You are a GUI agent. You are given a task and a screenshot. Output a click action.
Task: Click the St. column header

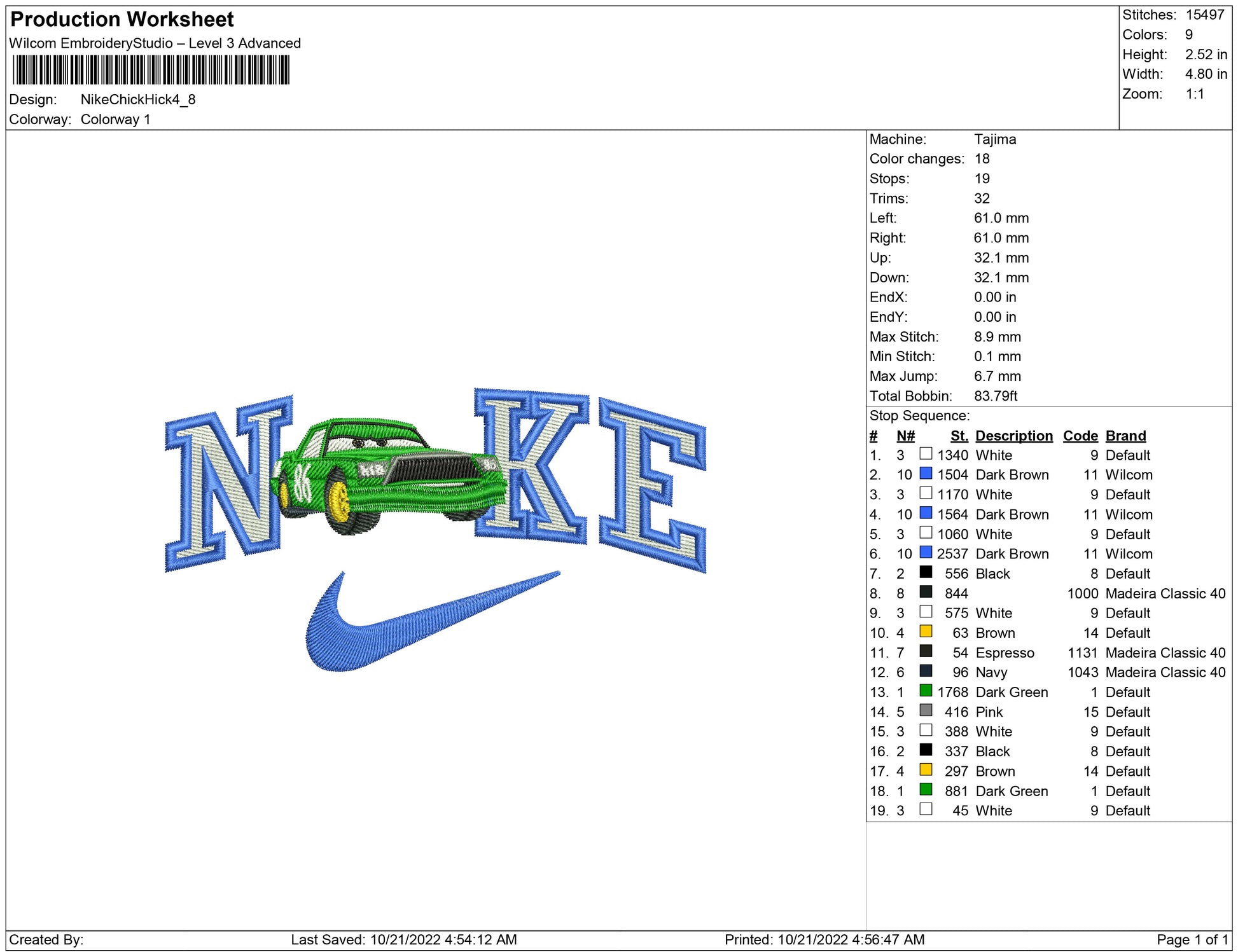pos(959,436)
